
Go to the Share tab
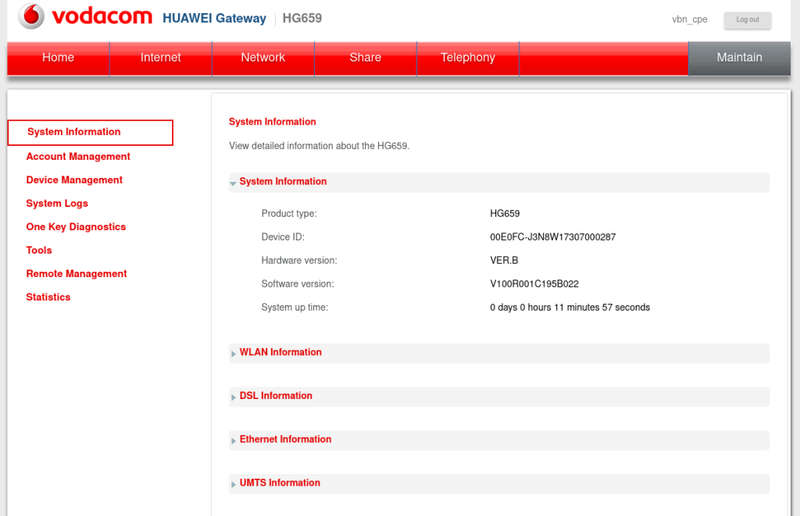tap(365, 58)
